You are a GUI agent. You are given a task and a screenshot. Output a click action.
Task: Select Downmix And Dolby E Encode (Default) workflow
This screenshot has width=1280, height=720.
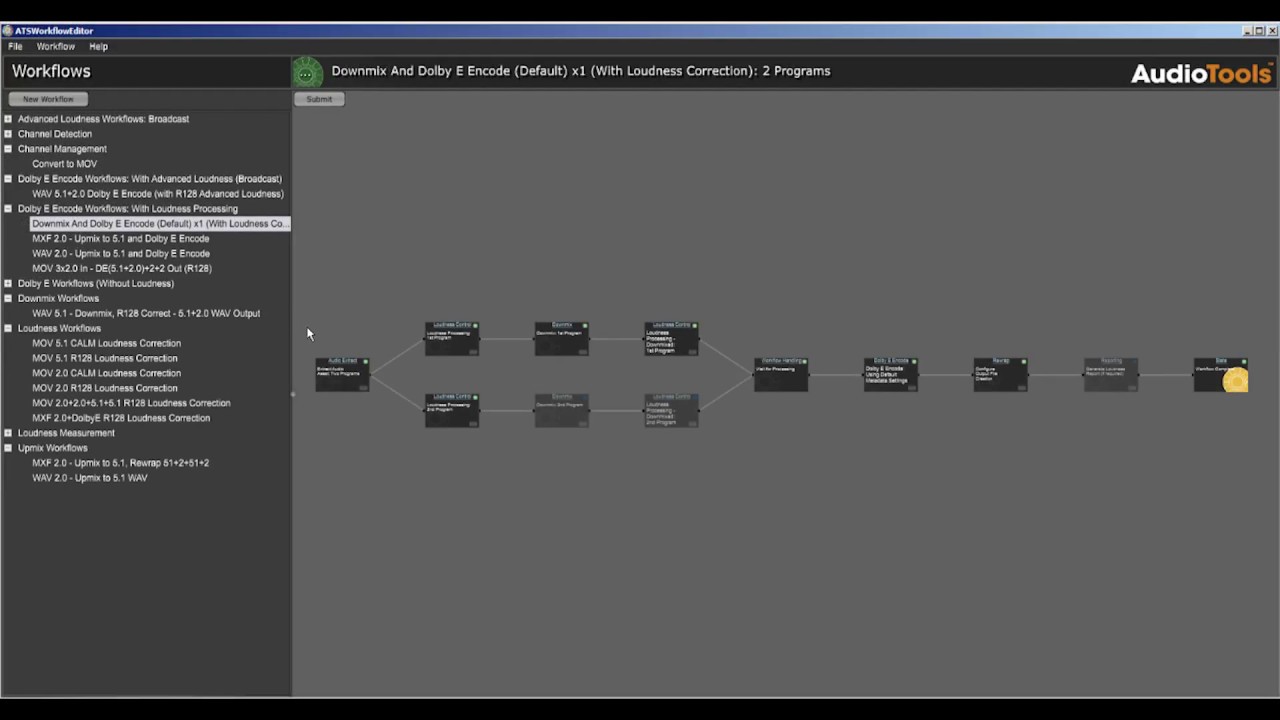[159, 224]
